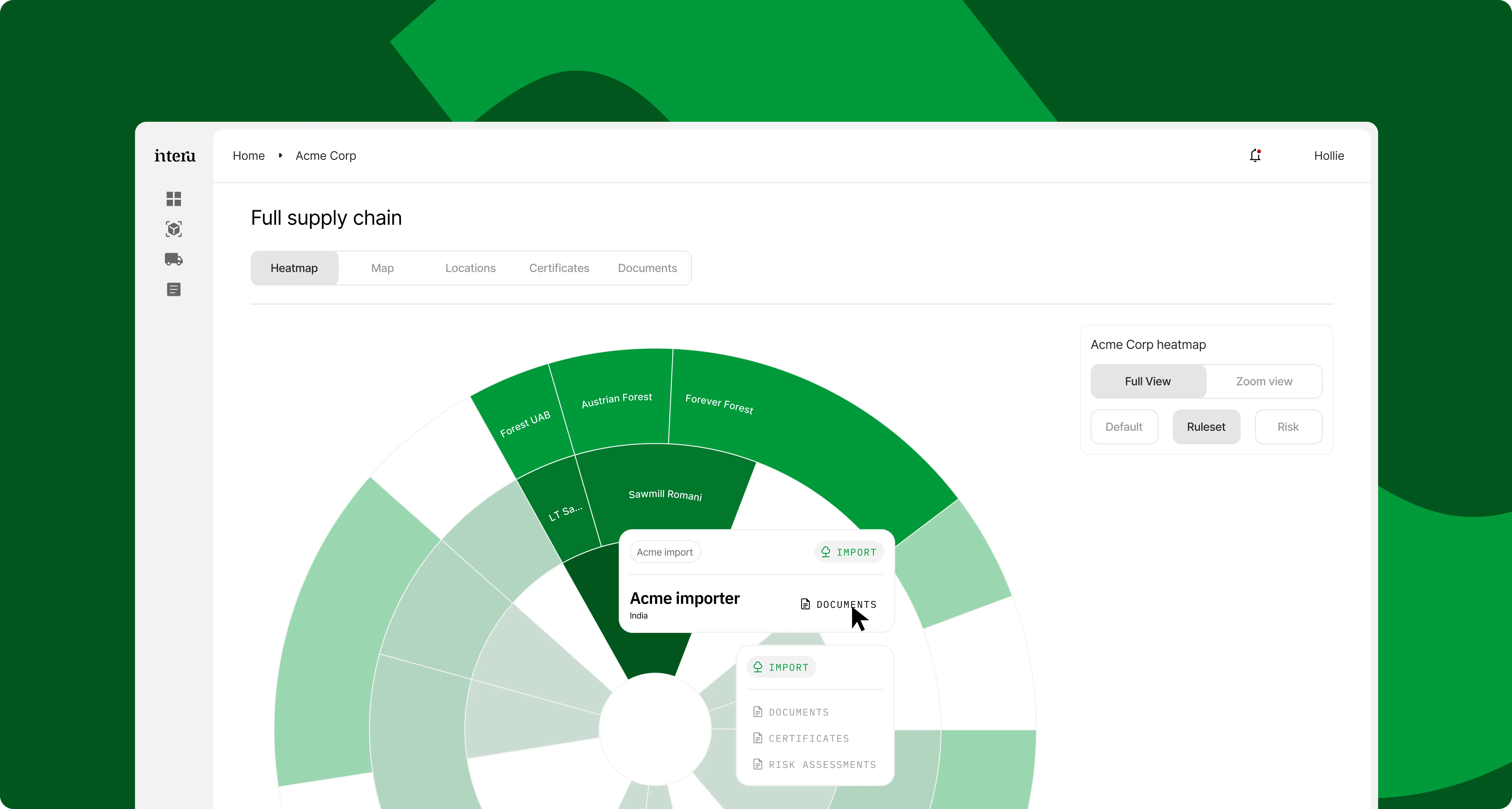Select the Risk heatmap mode
Viewport: 1512px width, 809px height.
pos(1288,427)
